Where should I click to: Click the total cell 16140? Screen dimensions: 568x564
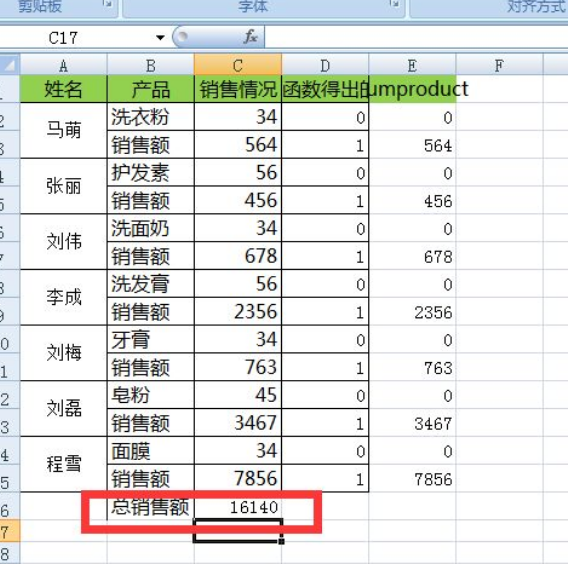tap(238, 506)
